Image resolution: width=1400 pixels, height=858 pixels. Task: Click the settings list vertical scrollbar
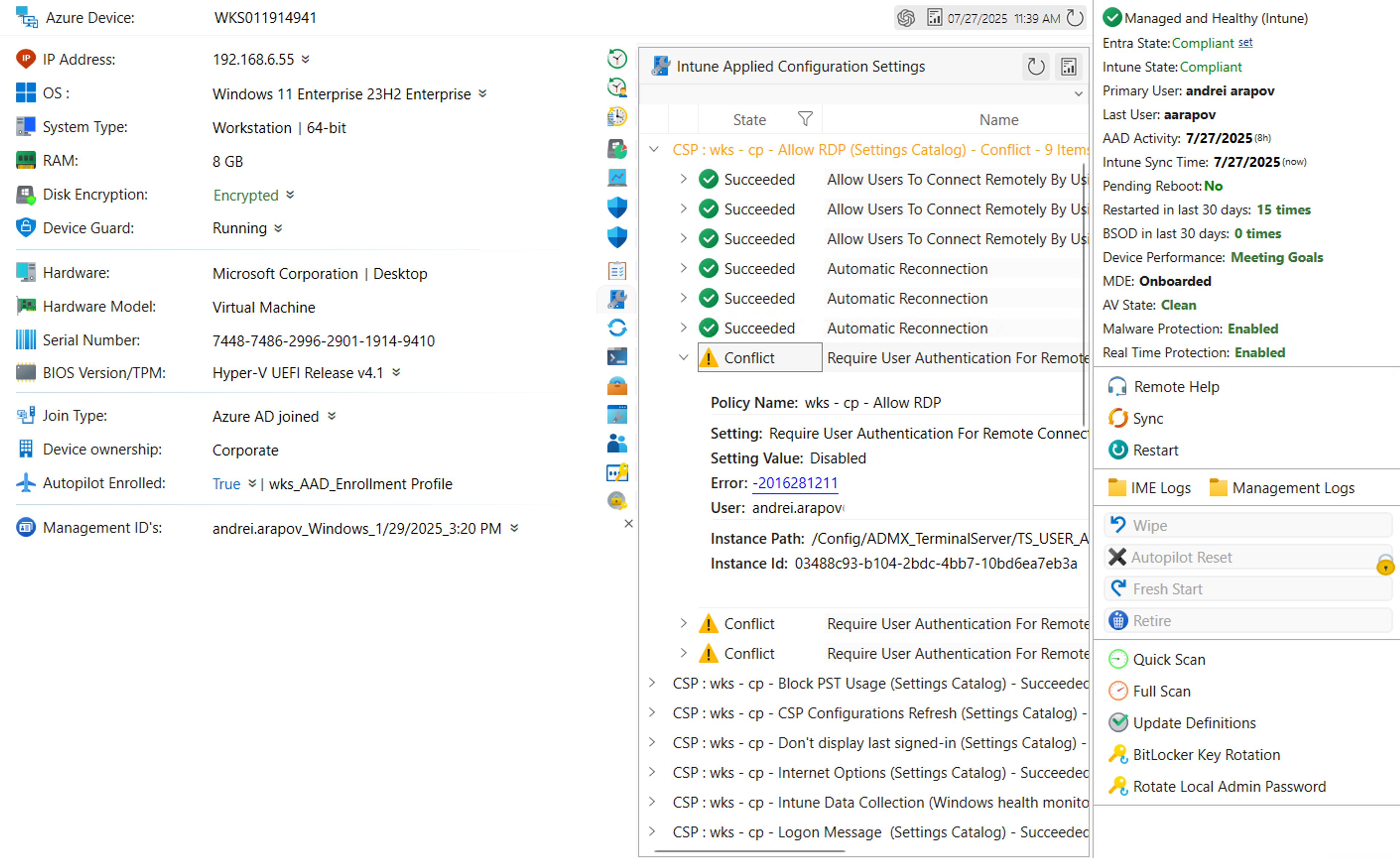(1084, 295)
